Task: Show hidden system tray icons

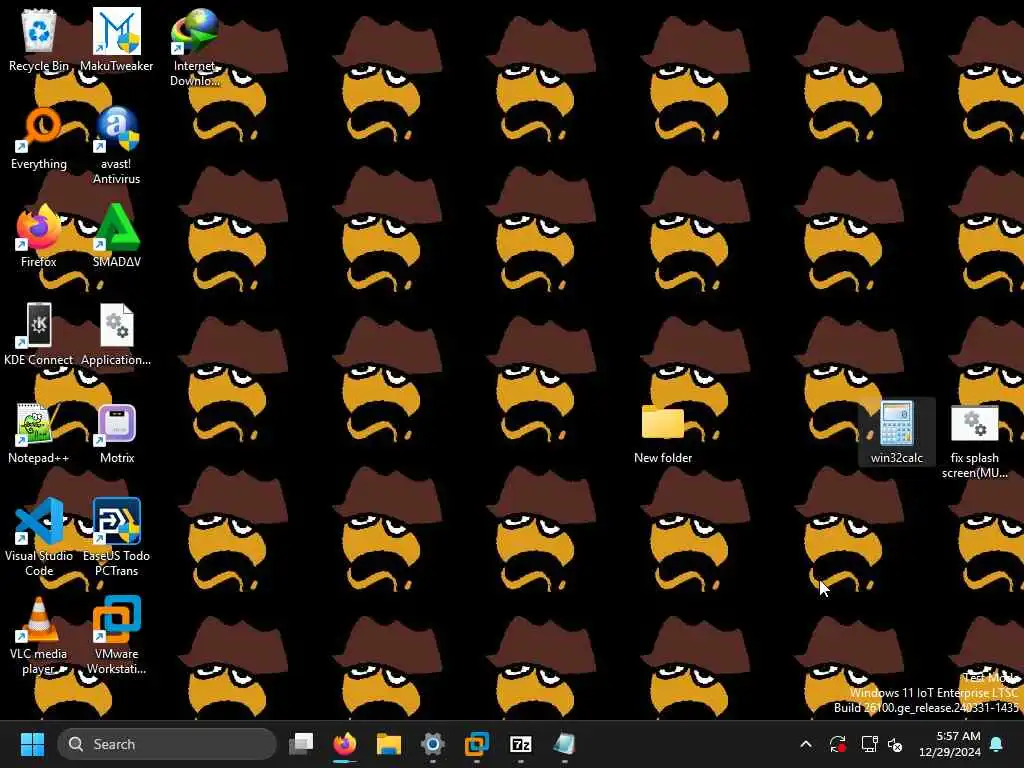Action: [x=806, y=744]
